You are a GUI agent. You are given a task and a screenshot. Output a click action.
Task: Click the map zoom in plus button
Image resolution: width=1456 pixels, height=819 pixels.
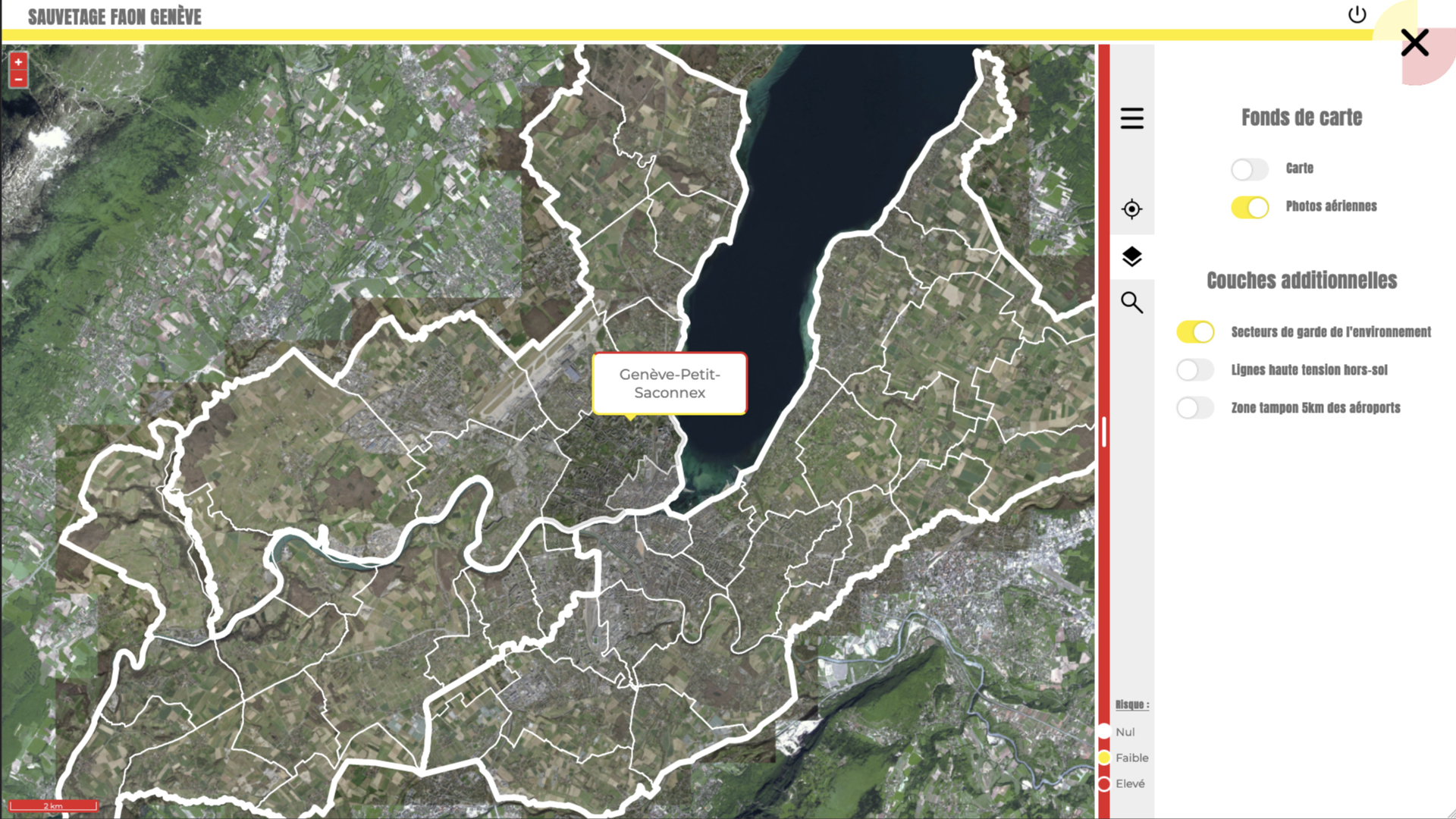[18, 62]
